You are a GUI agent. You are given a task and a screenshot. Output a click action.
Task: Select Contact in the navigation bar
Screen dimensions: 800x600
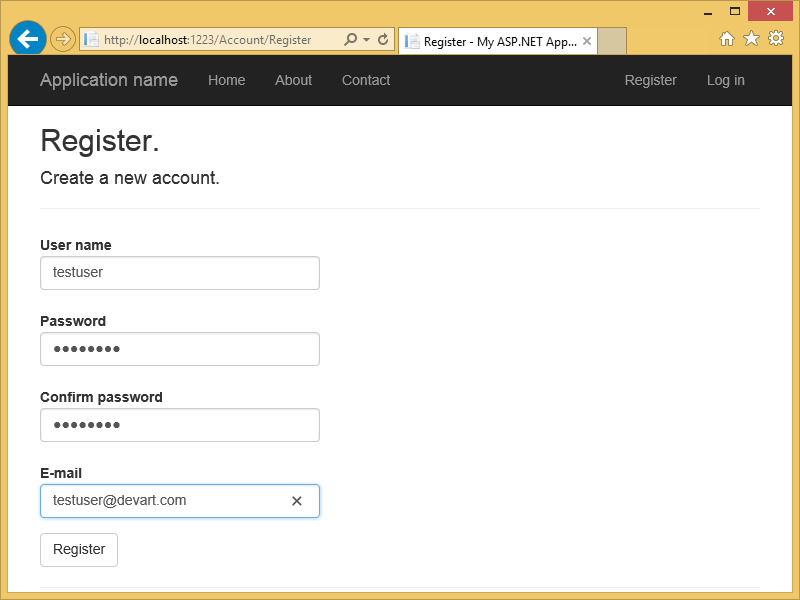coord(366,80)
